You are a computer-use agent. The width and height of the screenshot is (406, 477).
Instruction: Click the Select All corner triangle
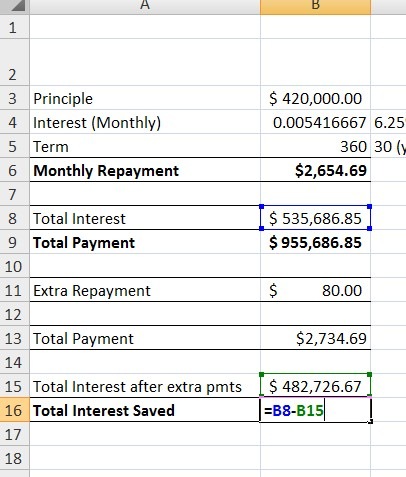click(x=15, y=6)
